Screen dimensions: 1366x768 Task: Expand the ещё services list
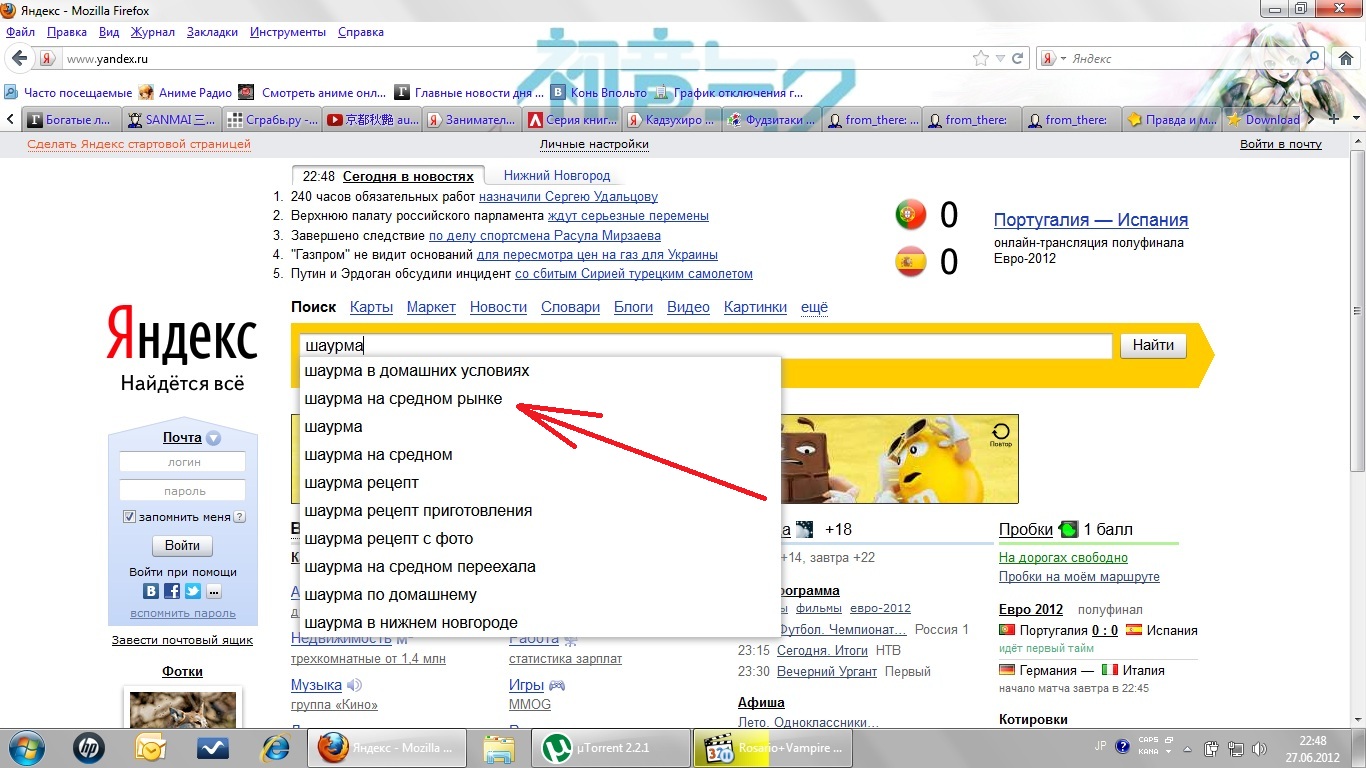[x=814, y=307]
